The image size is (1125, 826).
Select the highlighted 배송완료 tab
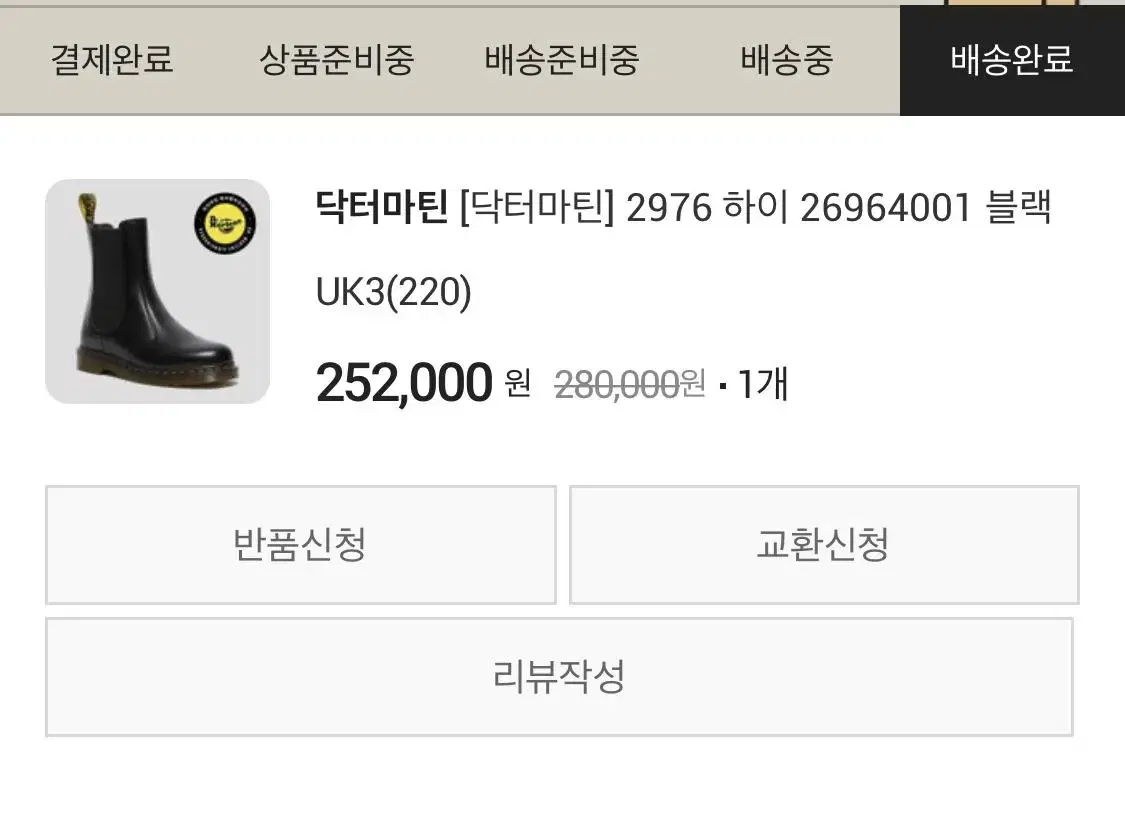pyautogui.click(x=1012, y=60)
